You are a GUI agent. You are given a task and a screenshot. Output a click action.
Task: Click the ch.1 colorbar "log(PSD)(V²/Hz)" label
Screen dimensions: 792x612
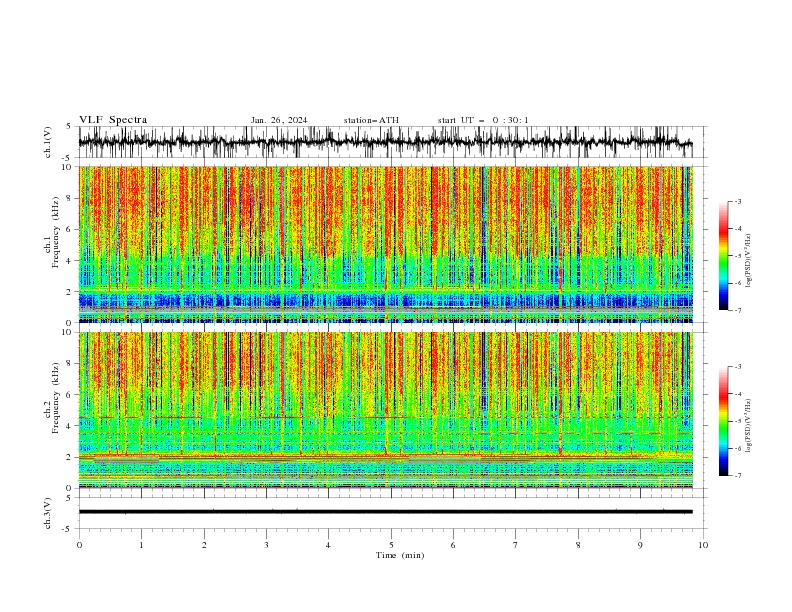point(748,261)
